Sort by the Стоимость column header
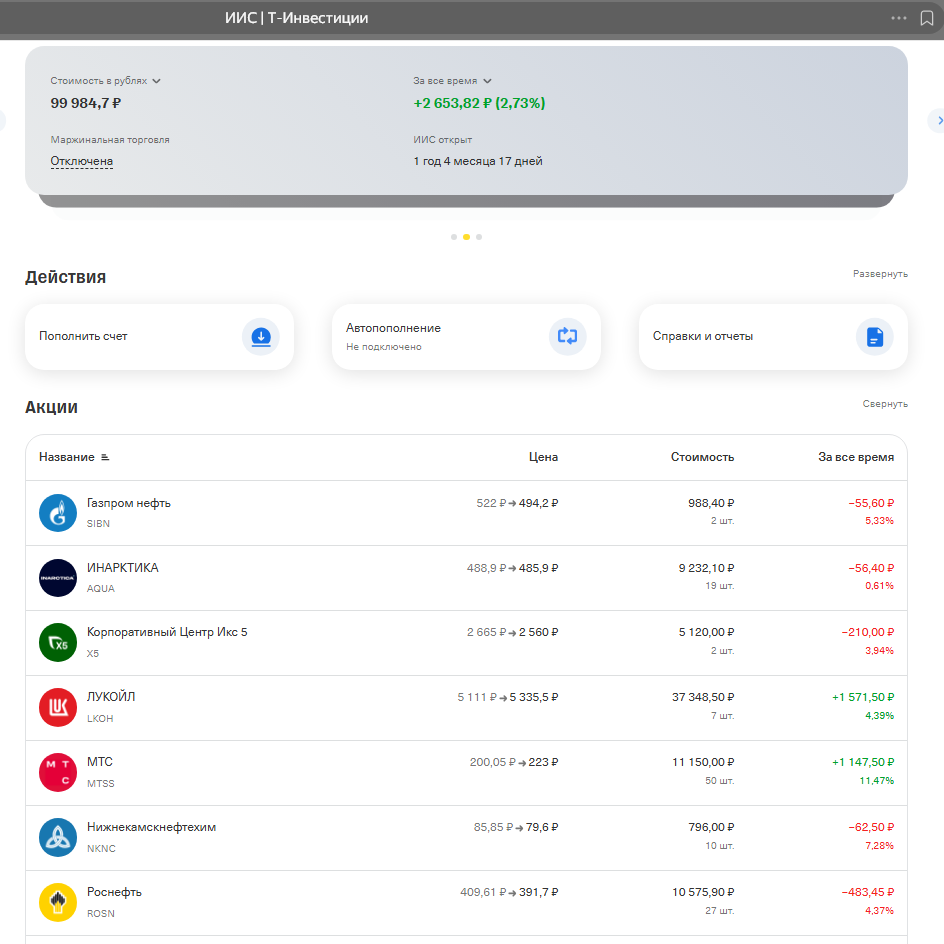This screenshot has width=944, height=944. tap(703, 458)
